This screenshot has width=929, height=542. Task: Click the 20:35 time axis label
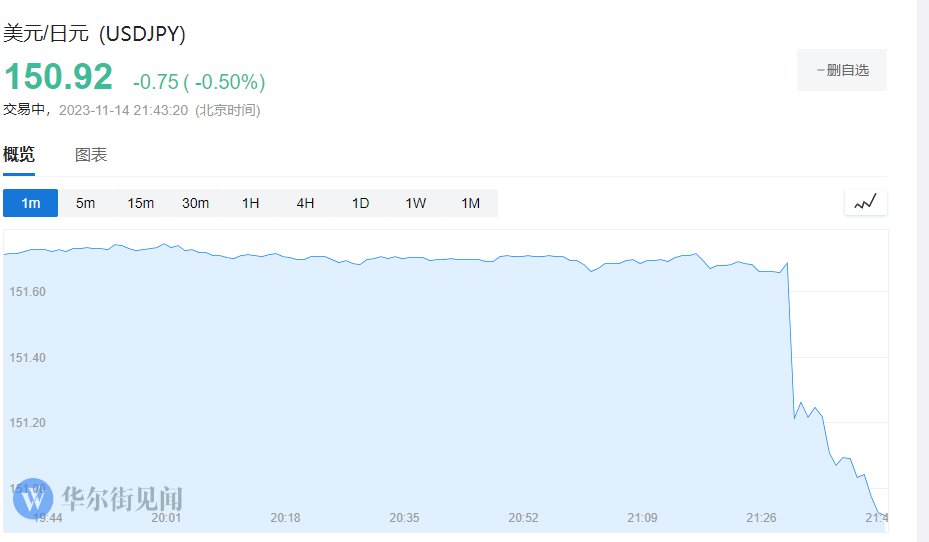(404, 518)
